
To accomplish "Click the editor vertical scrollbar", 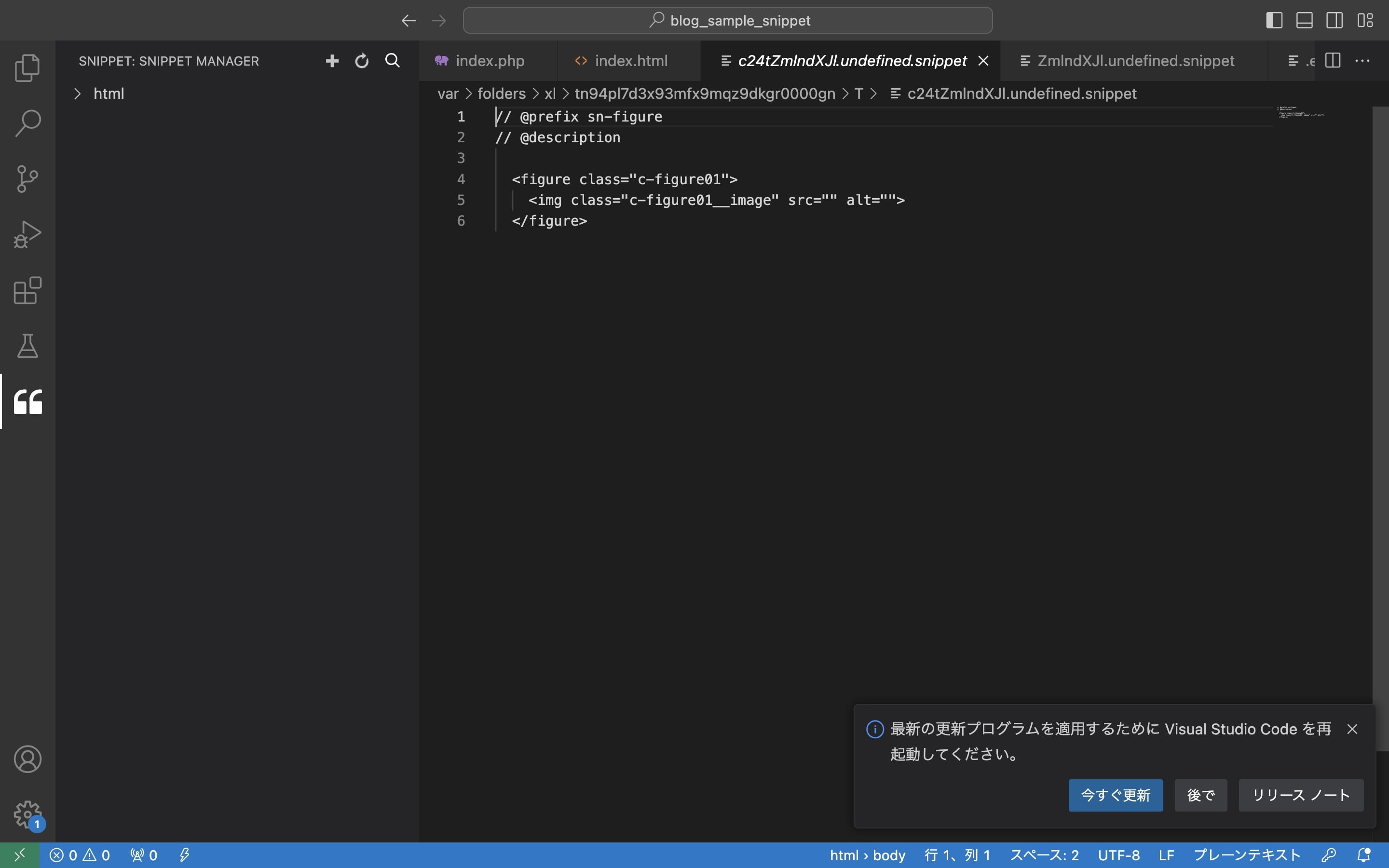I will point(1380,402).
